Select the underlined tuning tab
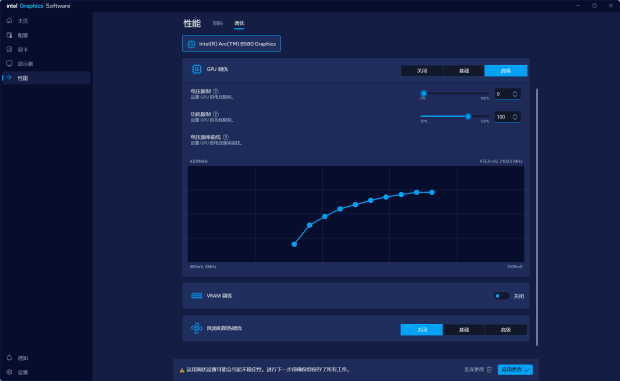Screen dimensions: 620x381 pyautogui.click(x=239, y=23)
